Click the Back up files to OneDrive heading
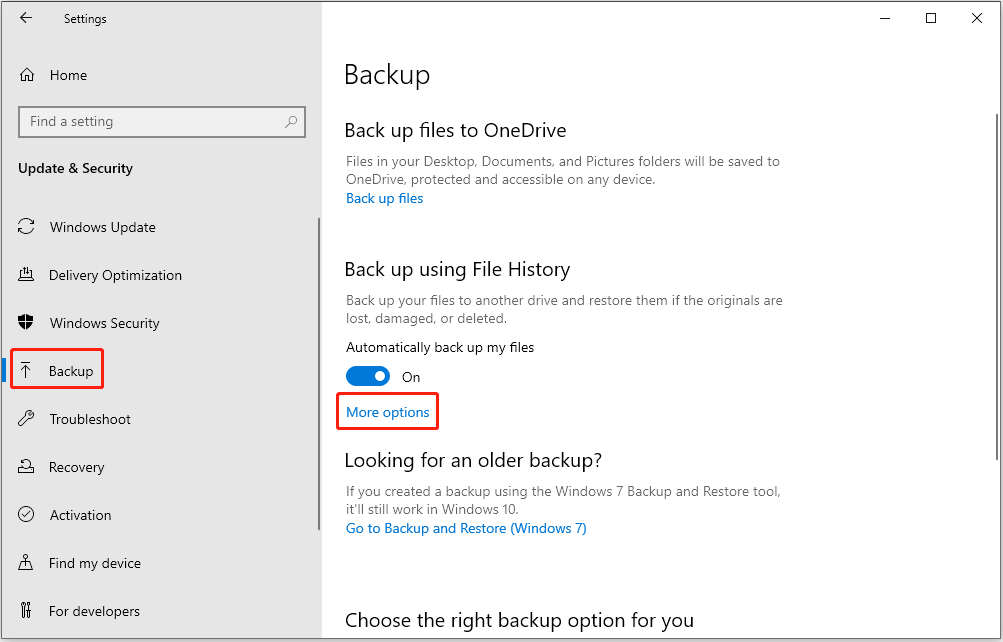 [x=455, y=130]
